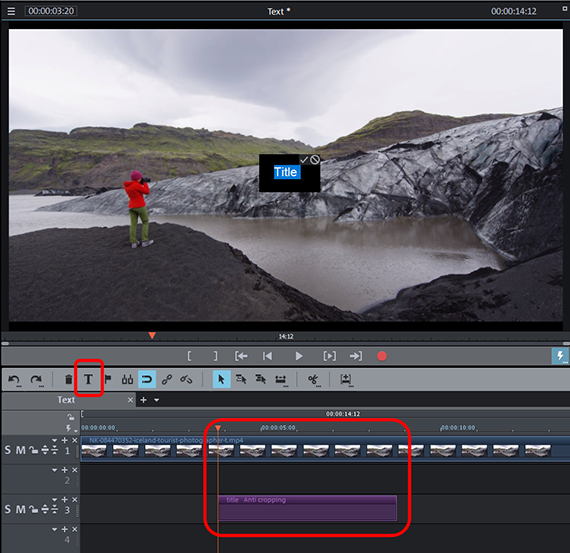The image size is (570, 553).
Task: Redo the last action
Action: [x=36, y=380]
